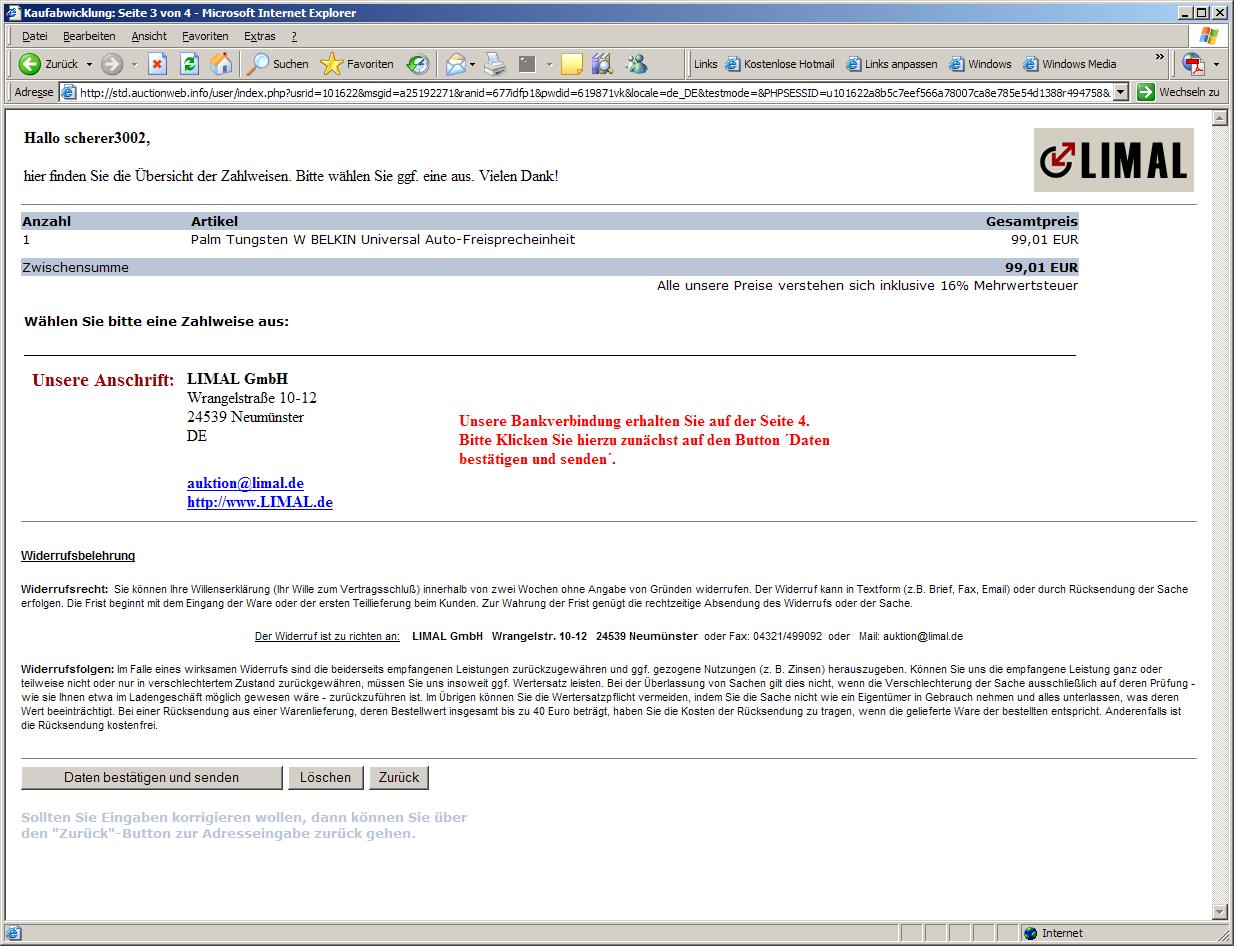The height and width of the screenshot is (946, 1234).
Task: Follow the http://www.LIMAL.de link
Action: tap(259, 502)
